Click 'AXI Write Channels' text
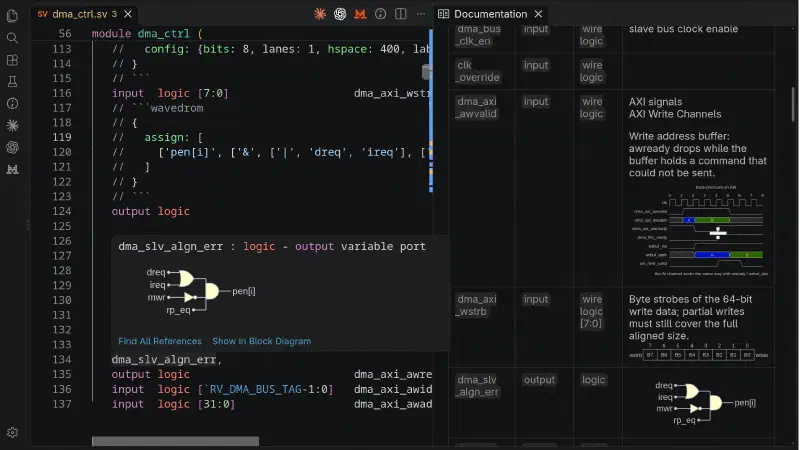Viewport: 800px width, 450px height. [674, 114]
